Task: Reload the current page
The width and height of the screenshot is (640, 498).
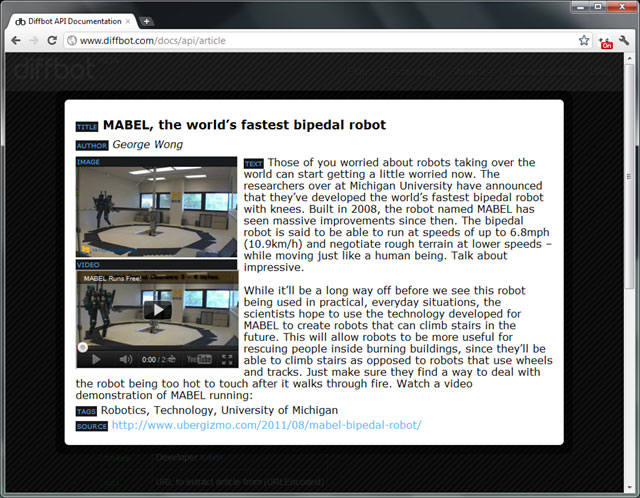Action: [x=54, y=41]
